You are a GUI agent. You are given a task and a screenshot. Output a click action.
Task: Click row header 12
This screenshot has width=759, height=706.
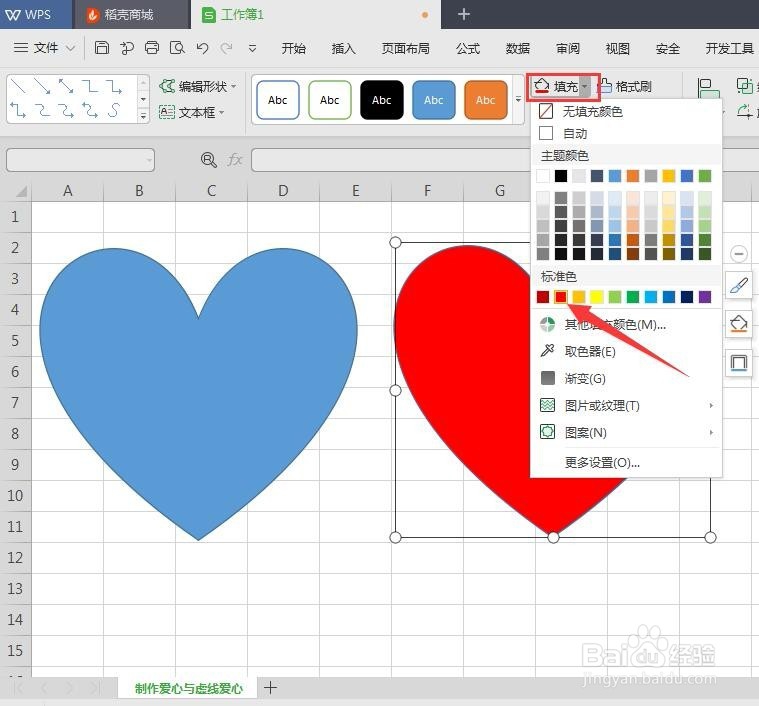pos(15,557)
